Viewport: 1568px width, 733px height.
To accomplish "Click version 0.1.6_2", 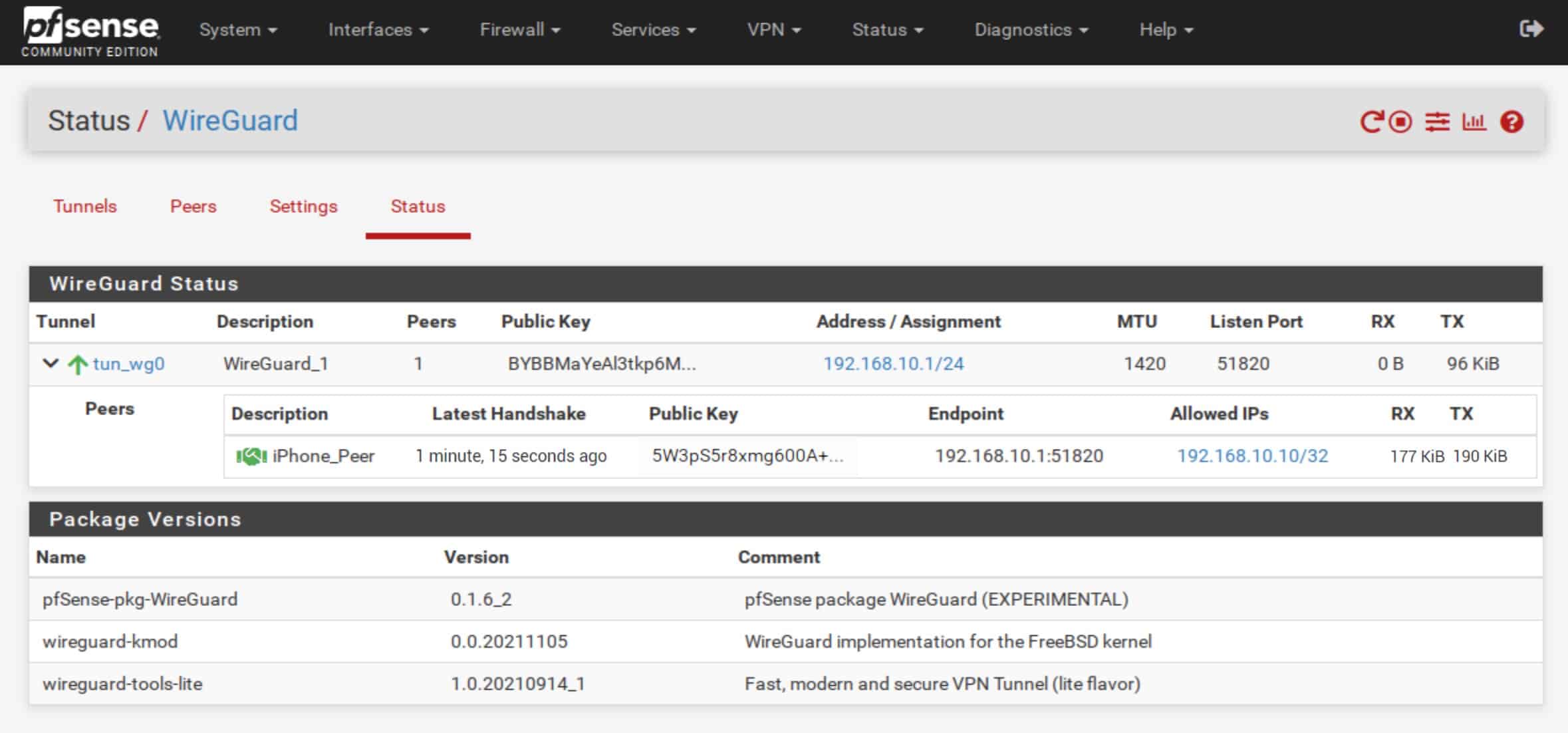I will pos(481,599).
